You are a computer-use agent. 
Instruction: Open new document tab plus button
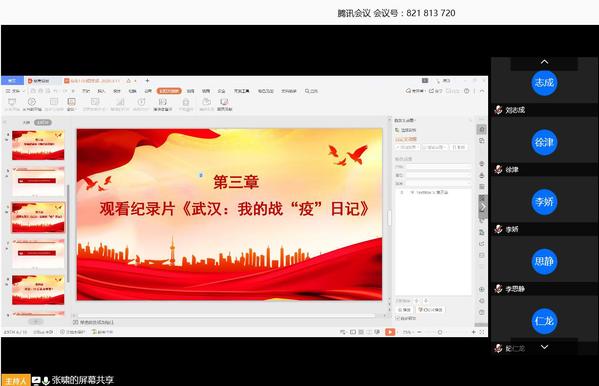(x=147, y=81)
